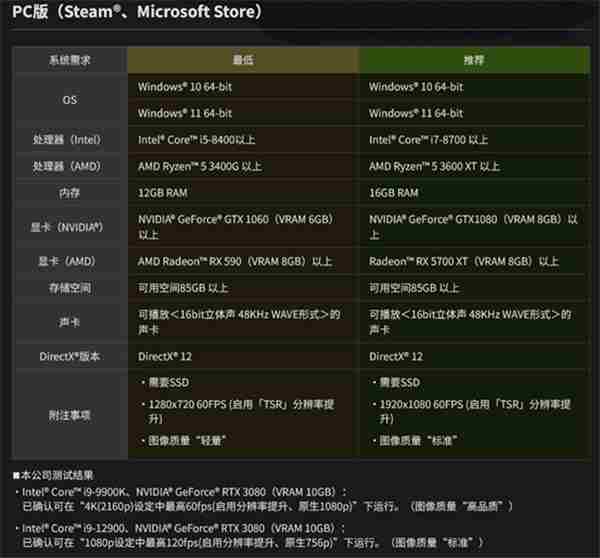Viewport: 600px width, 558px height.
Task: Click the 图像质量 "标准" bullet in 推荐 column
Action: (x=415, y=441)
